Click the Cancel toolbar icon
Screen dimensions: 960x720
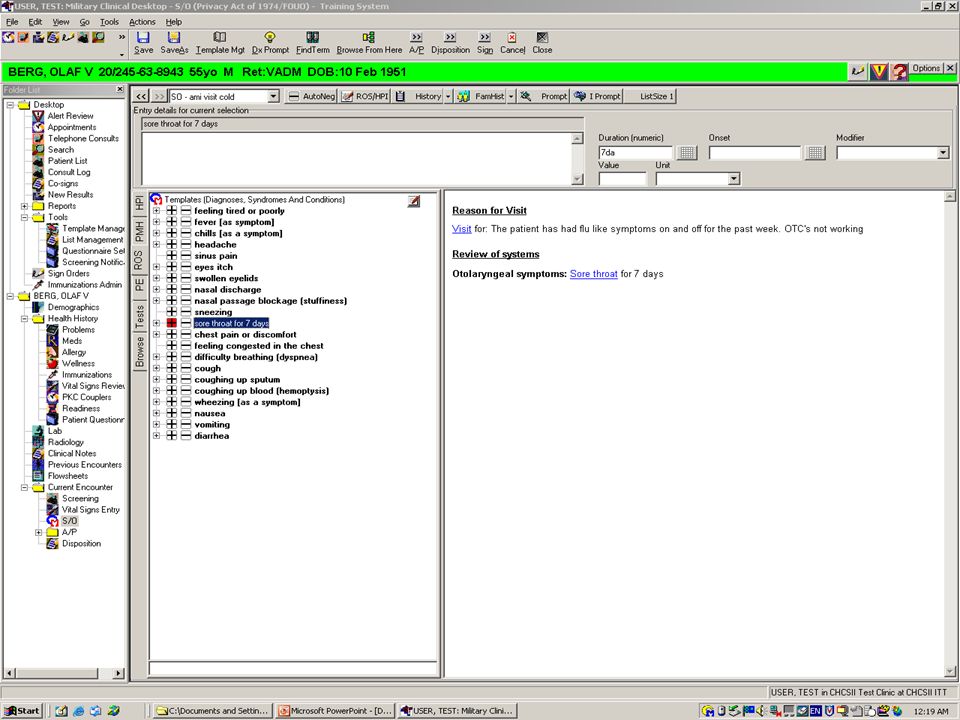point(512,38)
